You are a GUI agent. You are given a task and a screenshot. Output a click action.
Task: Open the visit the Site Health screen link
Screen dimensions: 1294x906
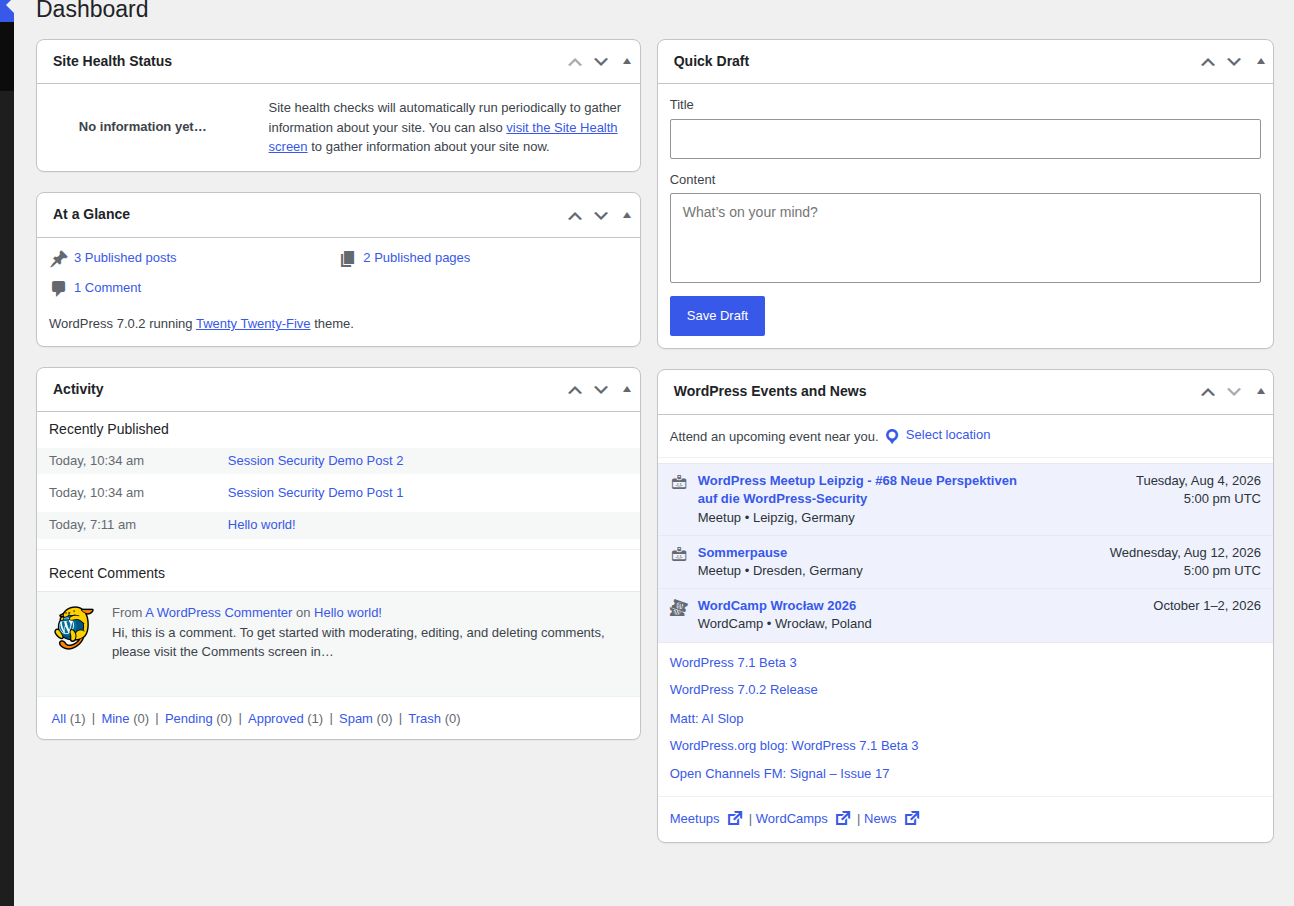[562, 127]
